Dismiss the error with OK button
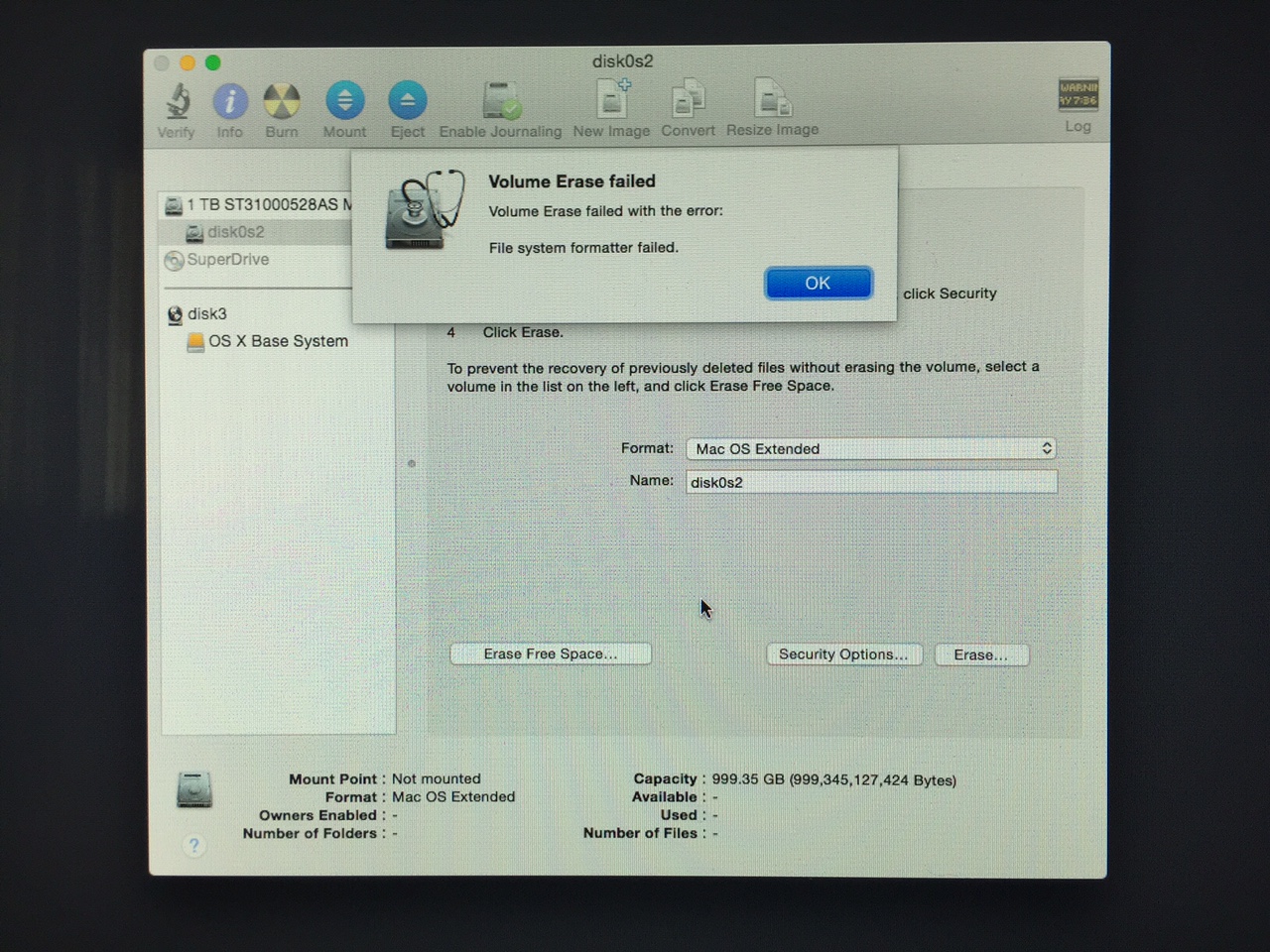Viewport: 1270px width, 952px height. pos(819,284)
